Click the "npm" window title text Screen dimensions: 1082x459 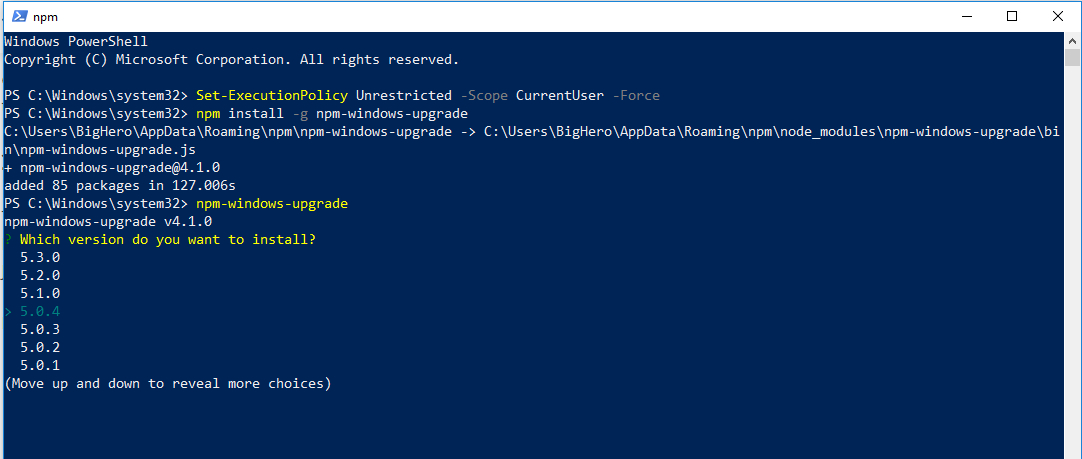click(45, 16)
